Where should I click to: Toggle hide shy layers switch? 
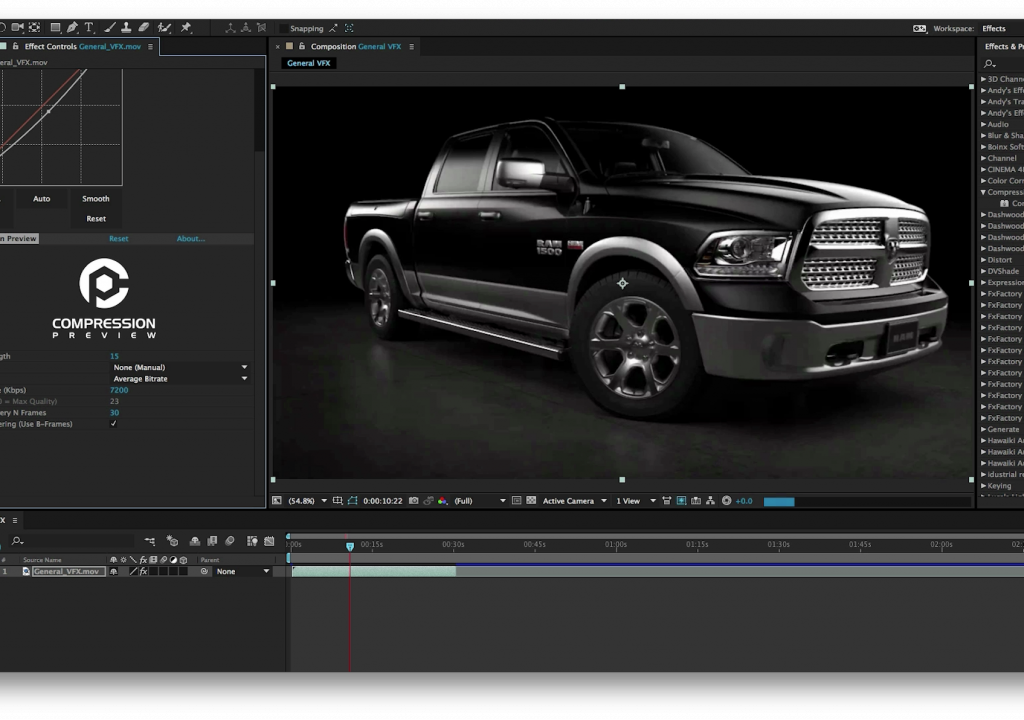tap(195, 541)
